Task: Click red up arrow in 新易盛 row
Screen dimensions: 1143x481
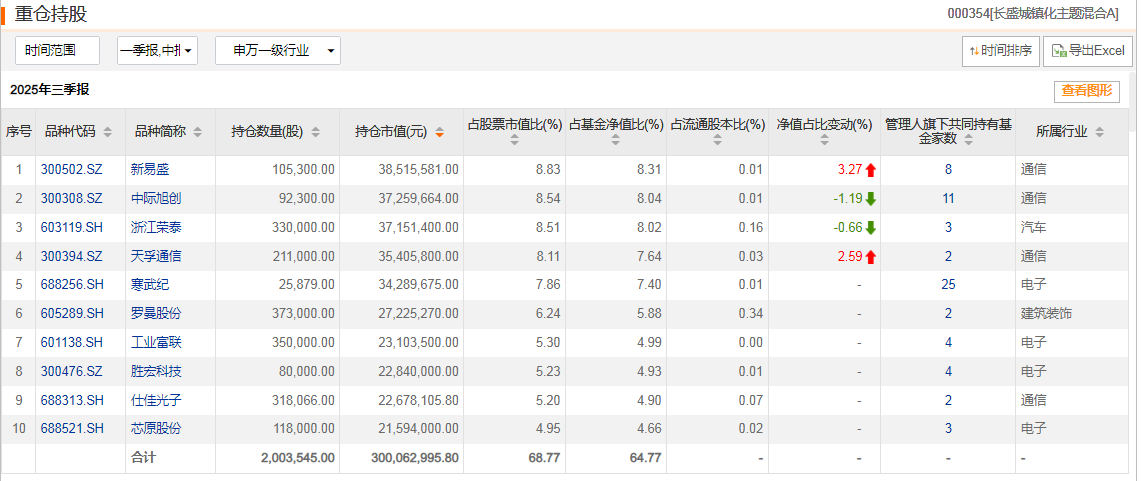Action: point(870,171)
